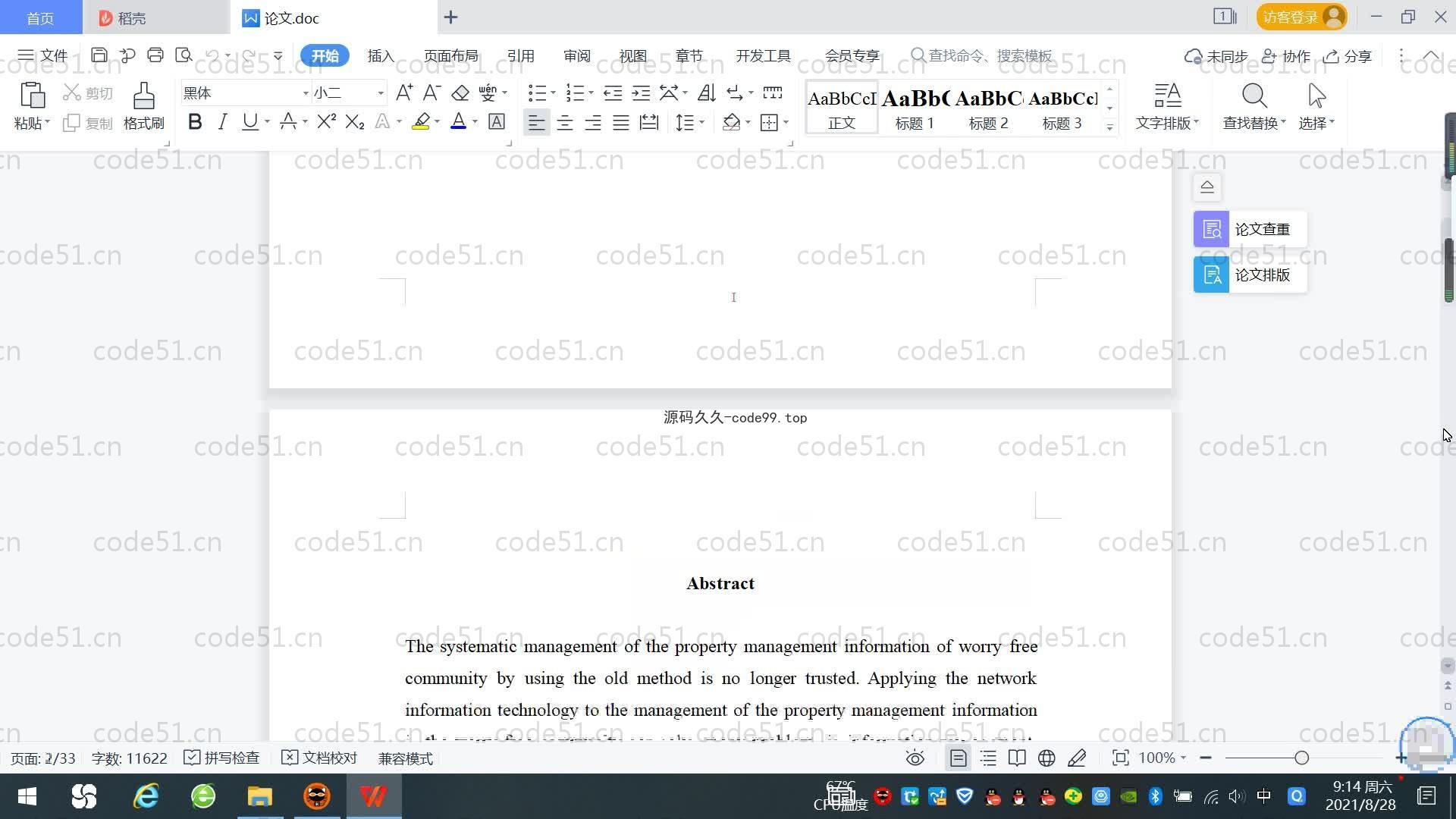Open Print Preview icon
This screenshot has height=819, width=1456.
click(184, 55)
